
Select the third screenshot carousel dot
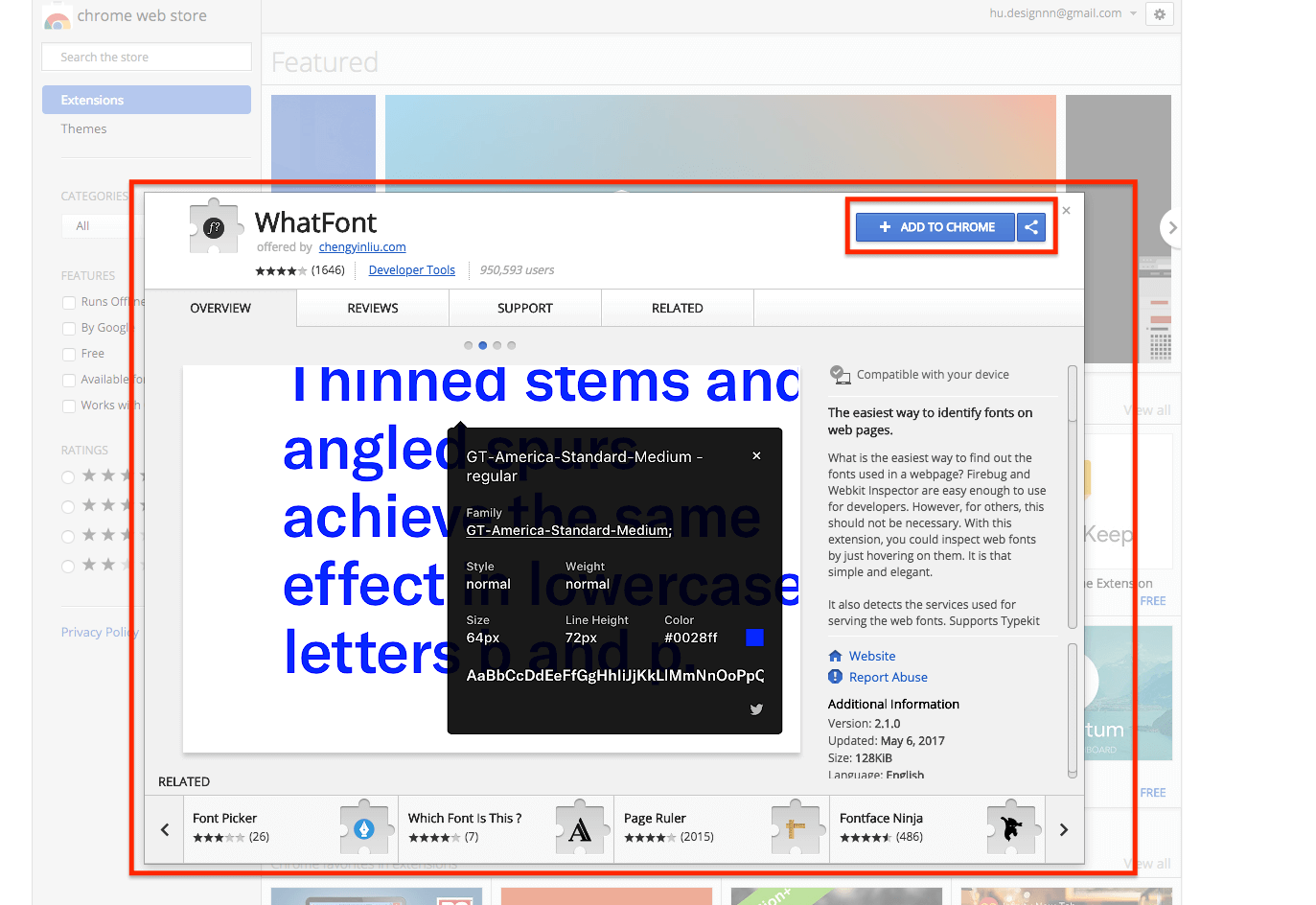click(496, 345)
